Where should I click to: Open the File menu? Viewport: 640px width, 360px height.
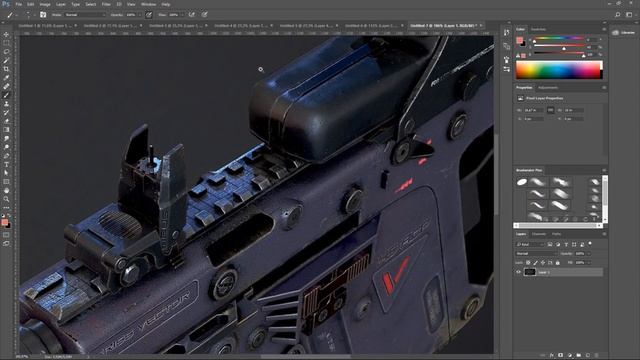(18, 4)
